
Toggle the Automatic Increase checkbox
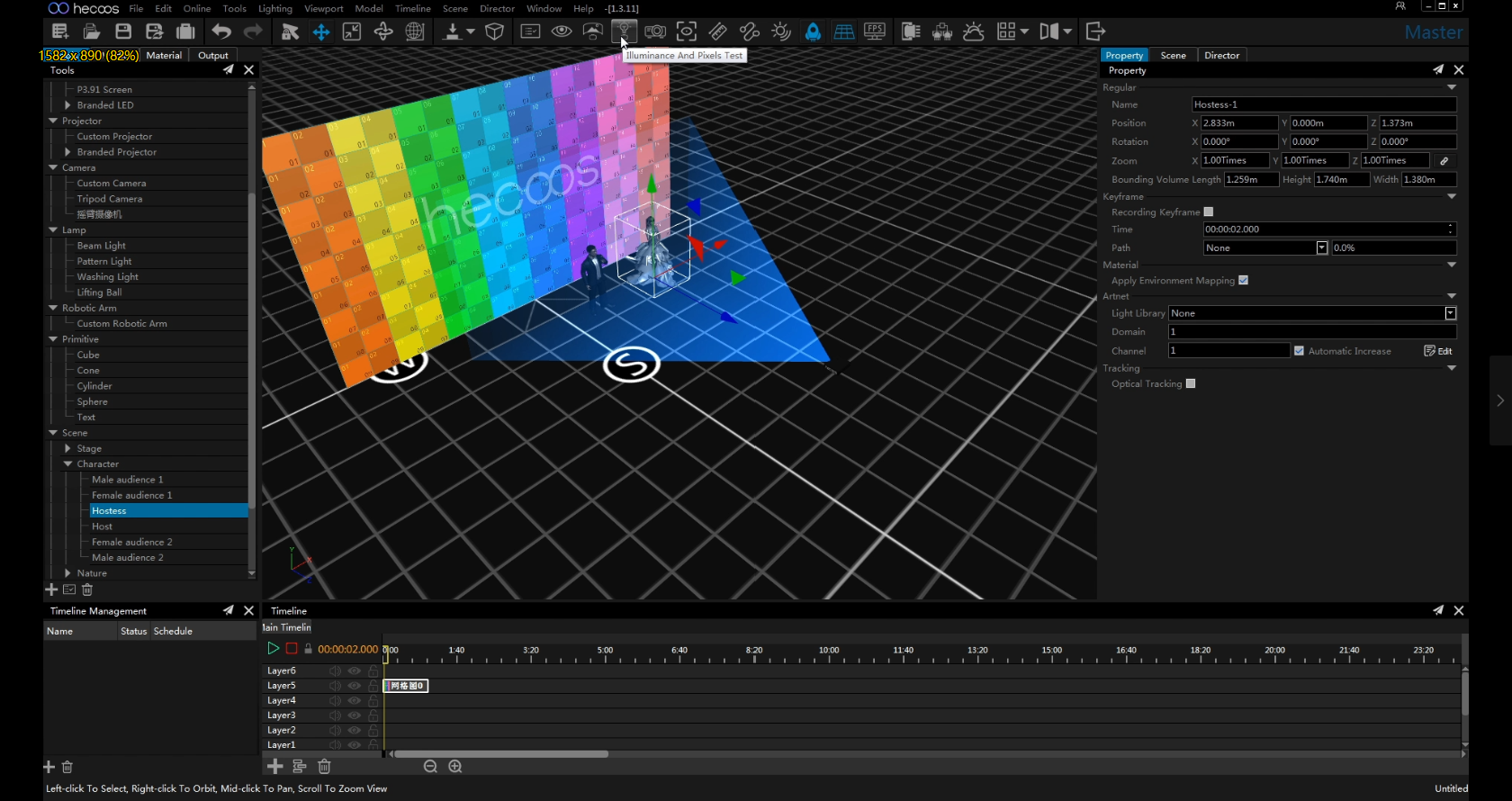pos(1299,351)
